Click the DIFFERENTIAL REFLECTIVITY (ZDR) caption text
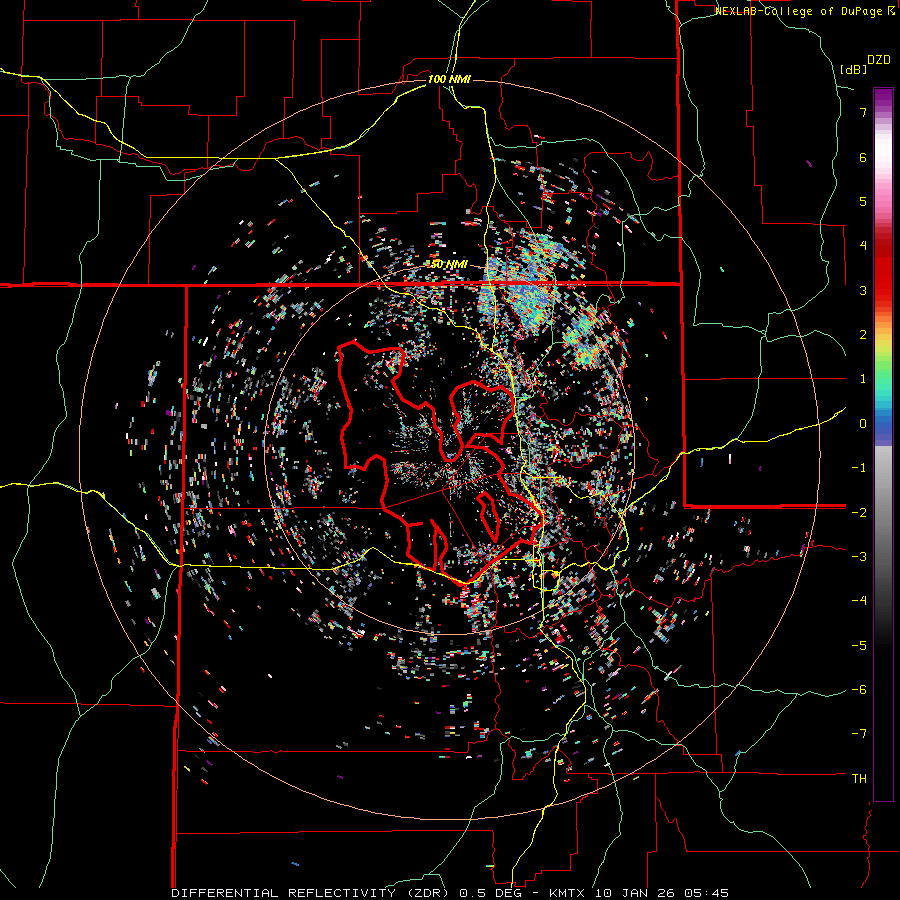Viewport: 900px width, 900px height. point(312,893)
